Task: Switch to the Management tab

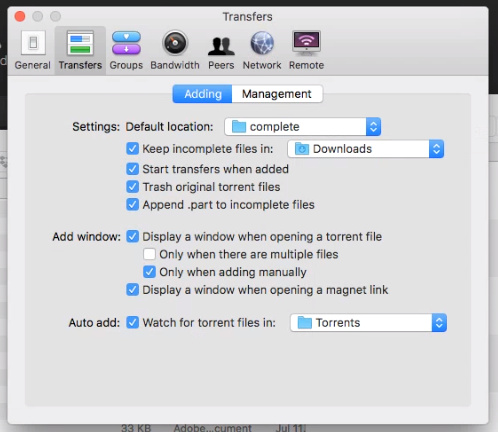Action: [x=277, y=94]
